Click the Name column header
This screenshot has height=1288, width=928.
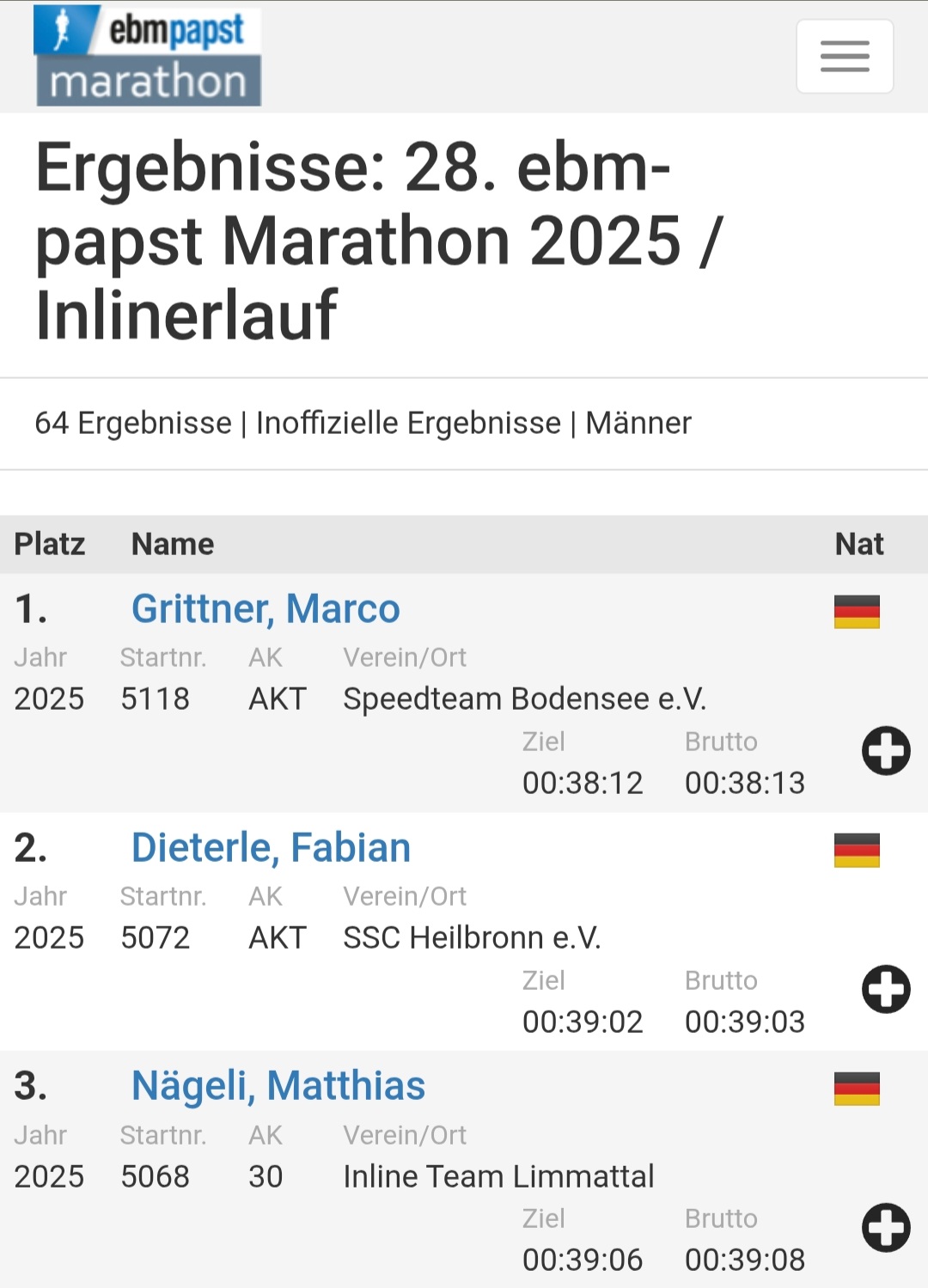coord(173,544)
